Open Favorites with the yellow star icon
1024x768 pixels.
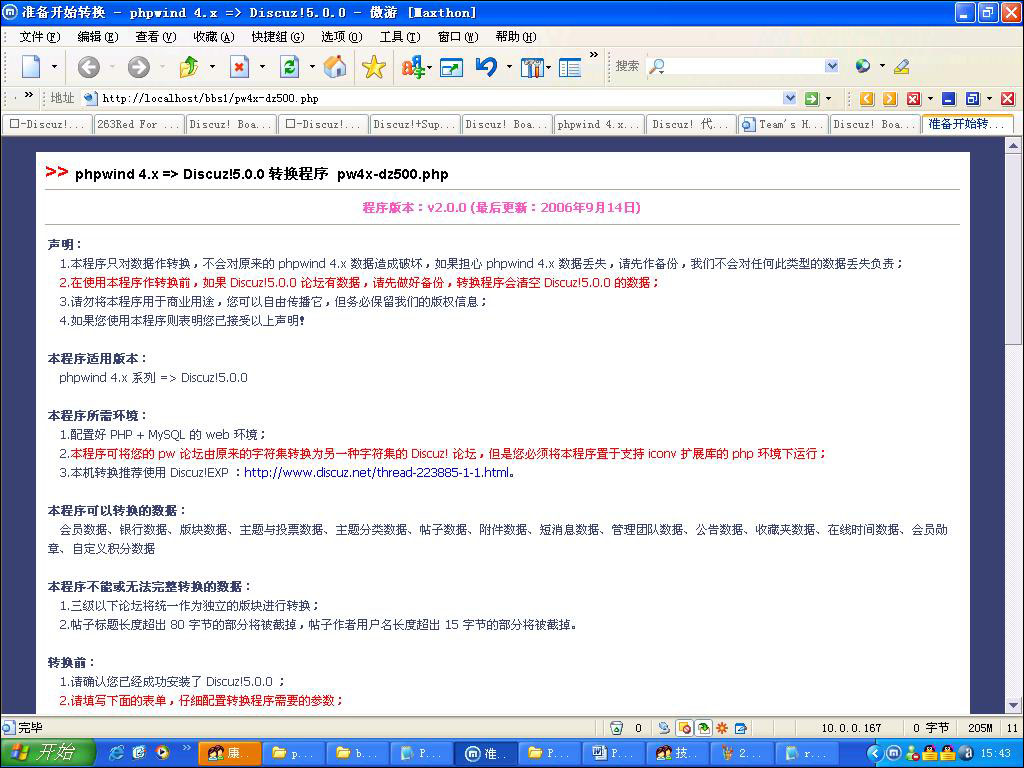374,67
